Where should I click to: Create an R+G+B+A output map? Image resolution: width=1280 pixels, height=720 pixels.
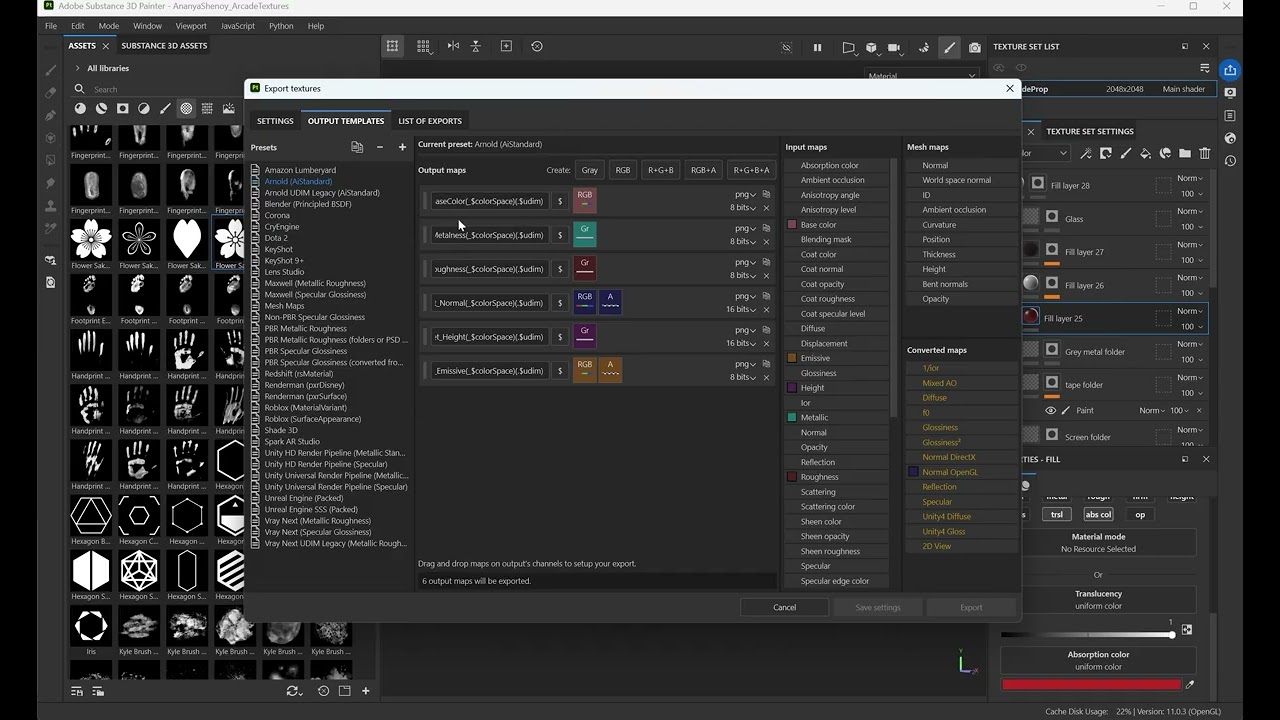click(x=751, y=170)
